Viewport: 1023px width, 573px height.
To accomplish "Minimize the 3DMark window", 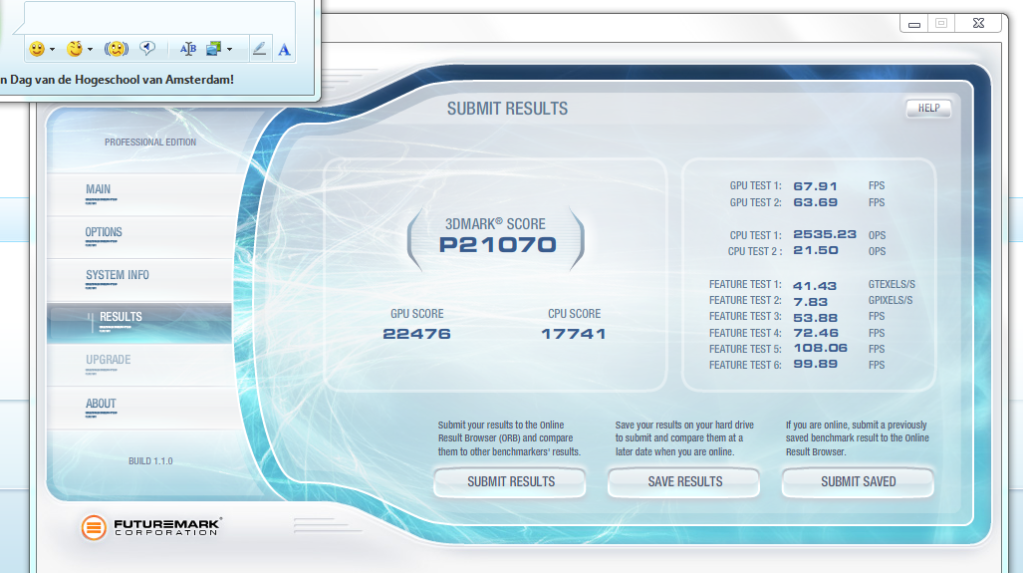I will click(914, 24).
